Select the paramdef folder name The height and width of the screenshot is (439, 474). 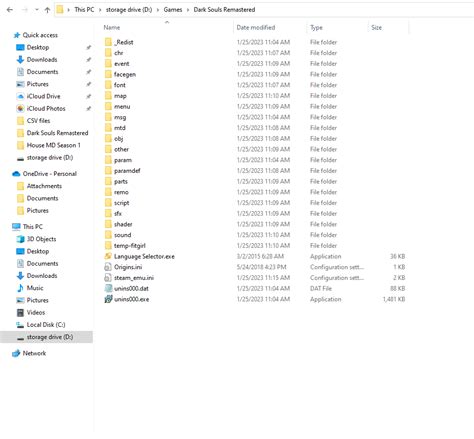coord(127,171)
